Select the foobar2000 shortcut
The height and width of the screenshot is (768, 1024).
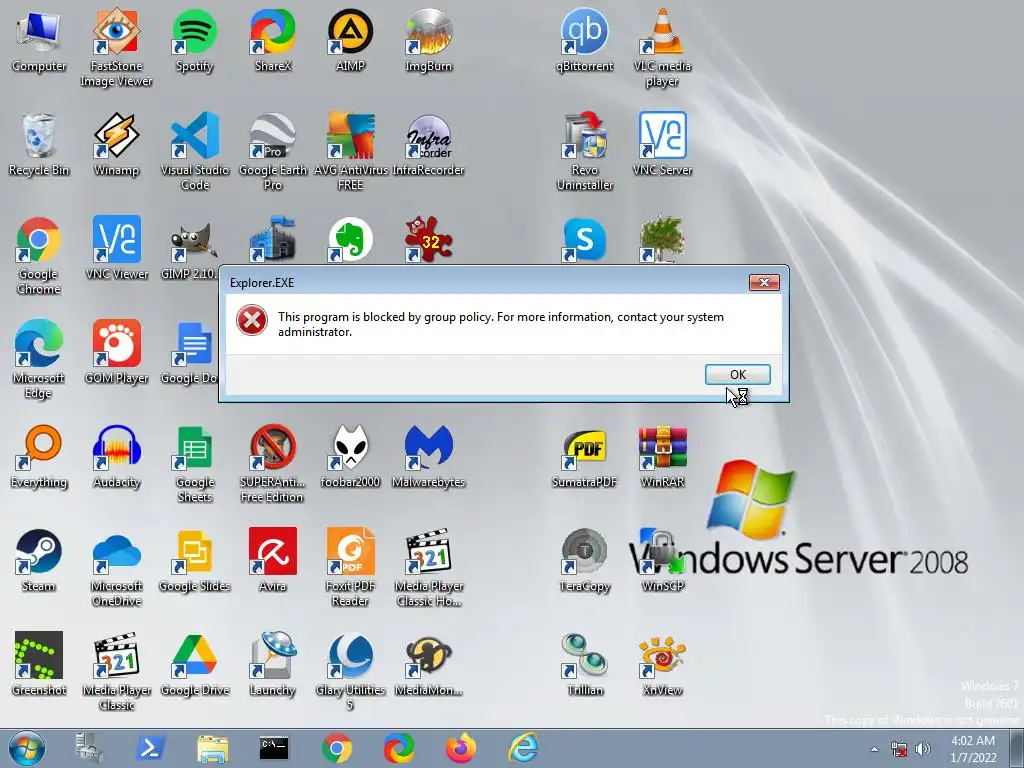tap(350, 456)
